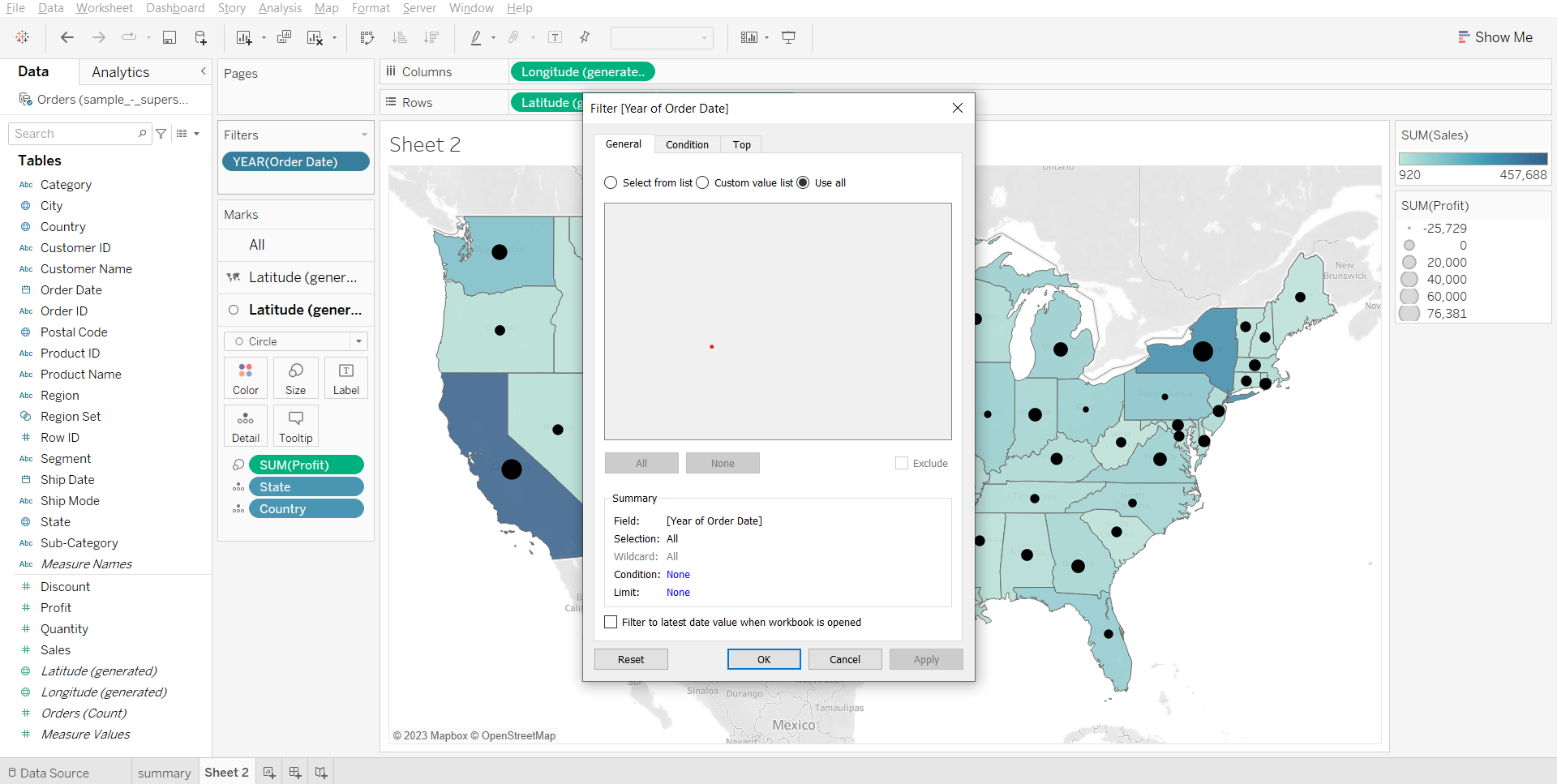The image size is (1557, 784).
Task: Check 'Filter to latest date value' box
Action: [x=611, y=623]
